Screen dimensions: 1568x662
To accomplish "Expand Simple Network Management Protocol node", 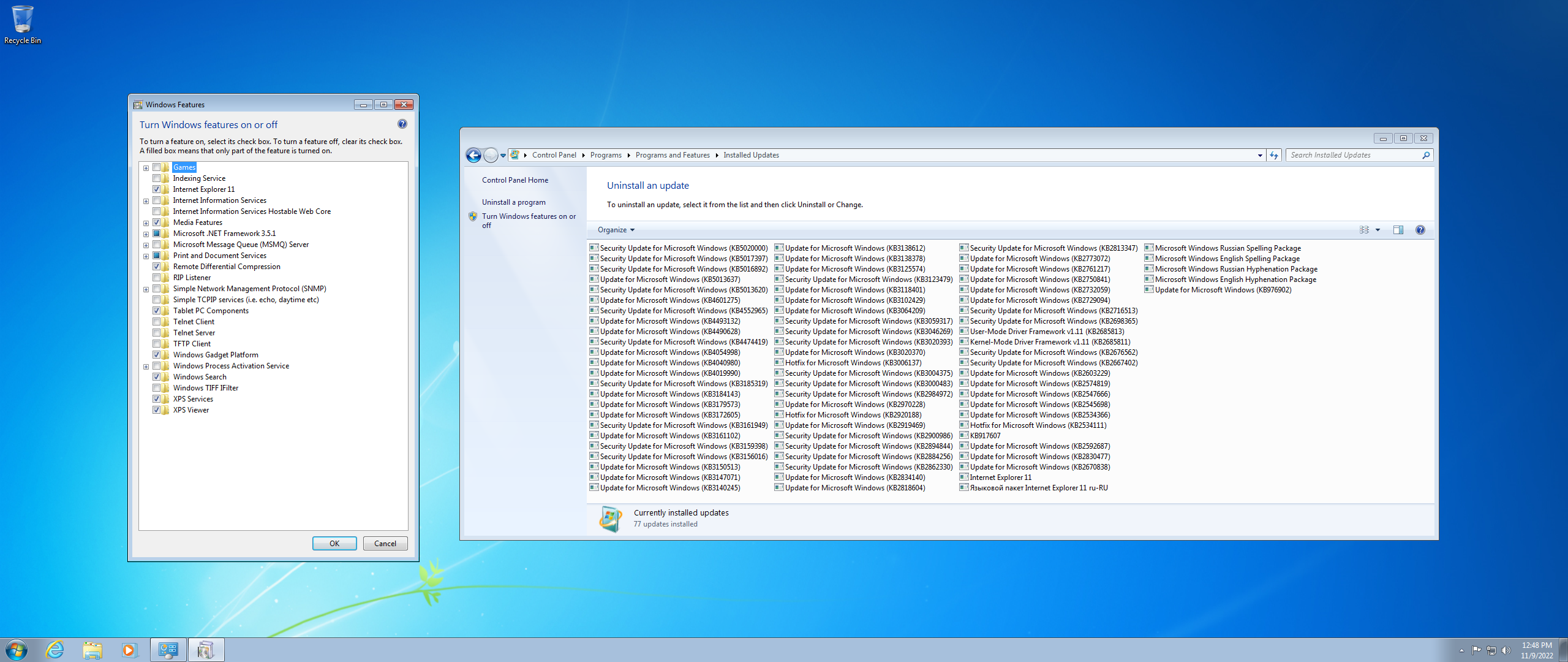I will (146, 289).
